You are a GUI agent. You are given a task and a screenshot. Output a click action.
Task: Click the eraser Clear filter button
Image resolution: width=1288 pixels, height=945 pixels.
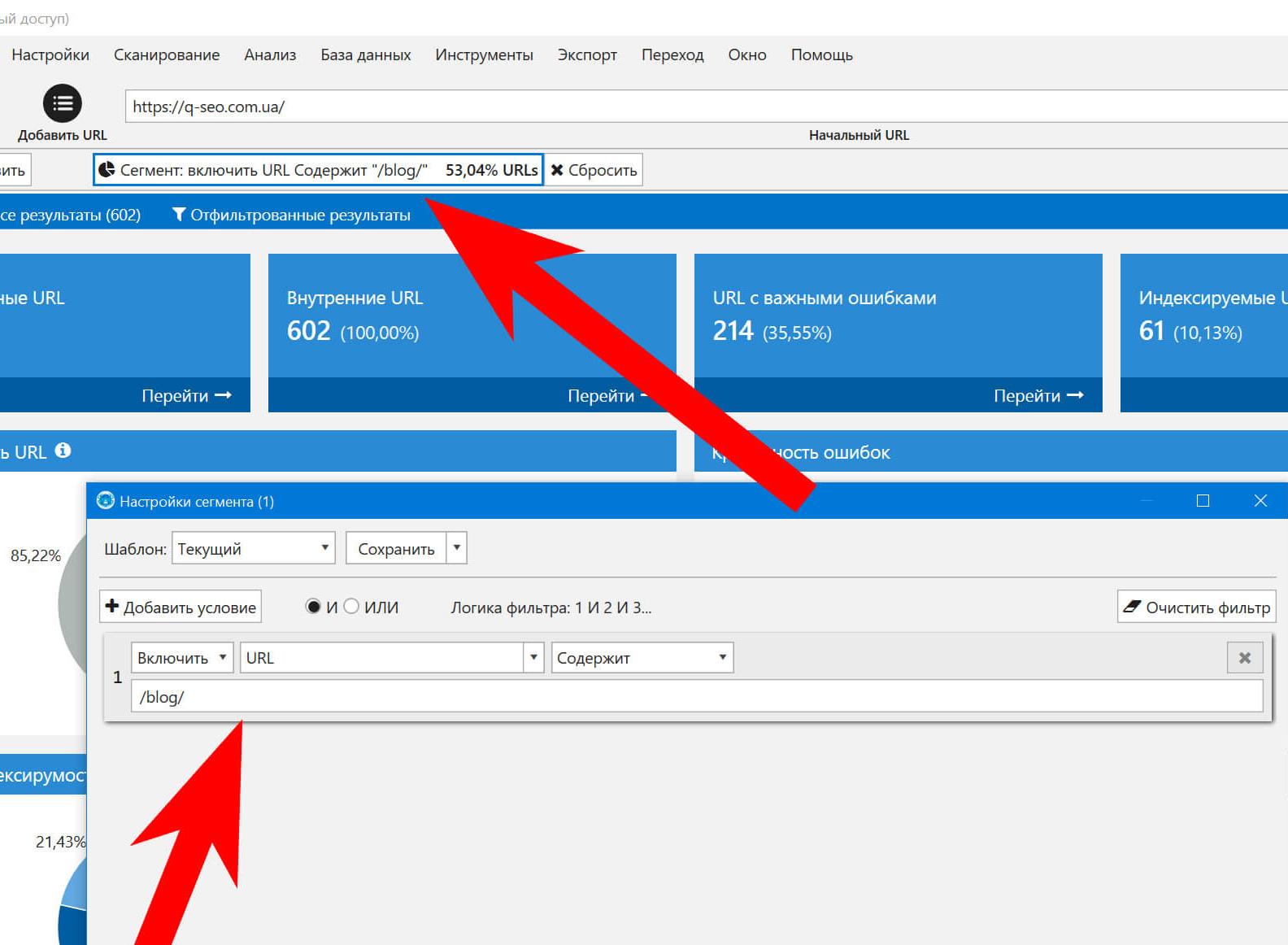pos(1196,607)
